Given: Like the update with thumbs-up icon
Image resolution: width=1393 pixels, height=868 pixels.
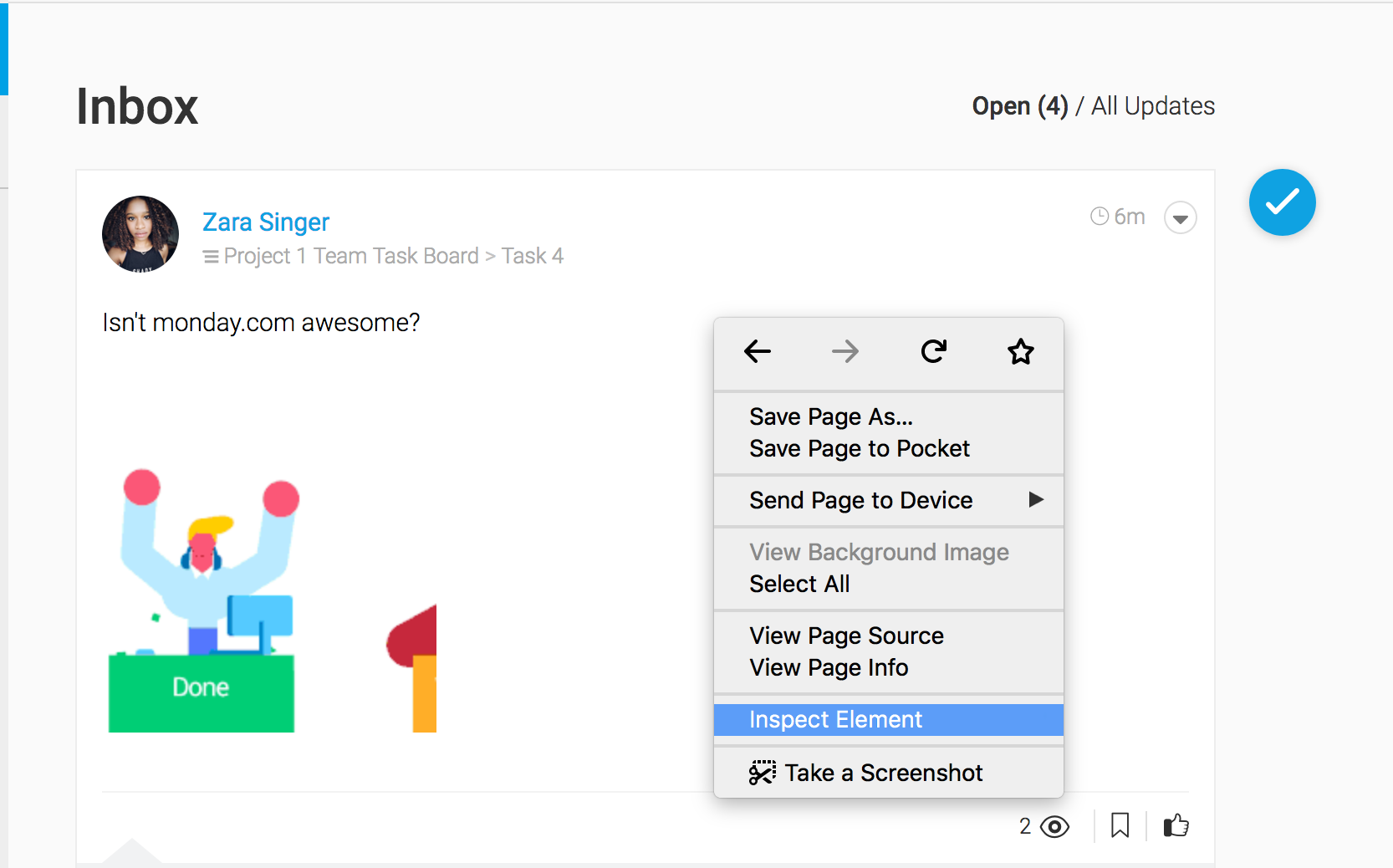Looking at the screenshot, I should click(1176, 826).
